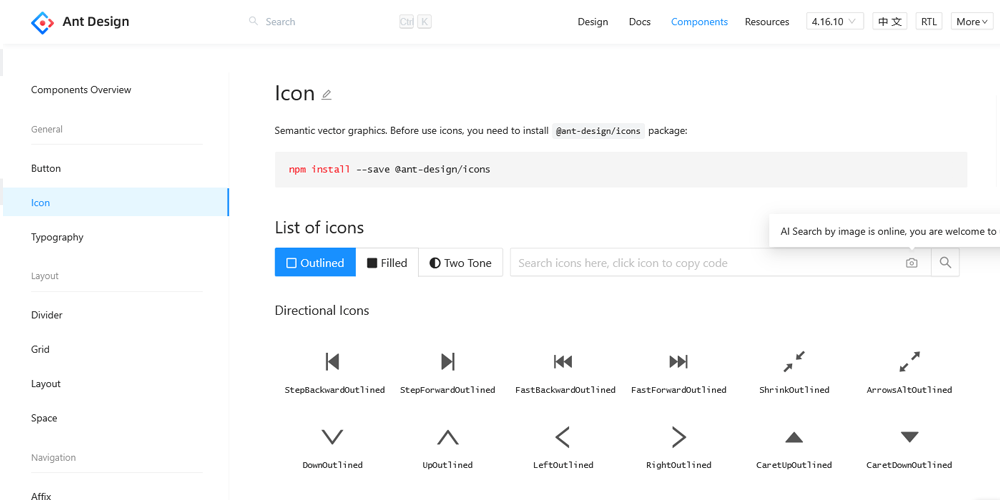The image size is (1000, 500).
Task: Click the header search magnifier icon
Action: tap(253, 21)
